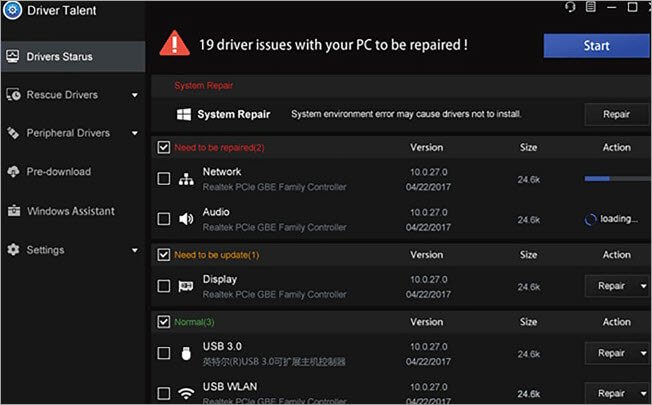Repair the USB WLAN driver
The width and height of the screenshot is (652, 405).
coord(611,393)
